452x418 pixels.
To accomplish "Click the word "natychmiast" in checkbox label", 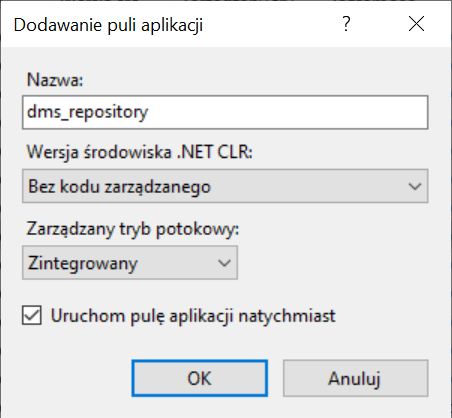I will [x=287, y=316].
